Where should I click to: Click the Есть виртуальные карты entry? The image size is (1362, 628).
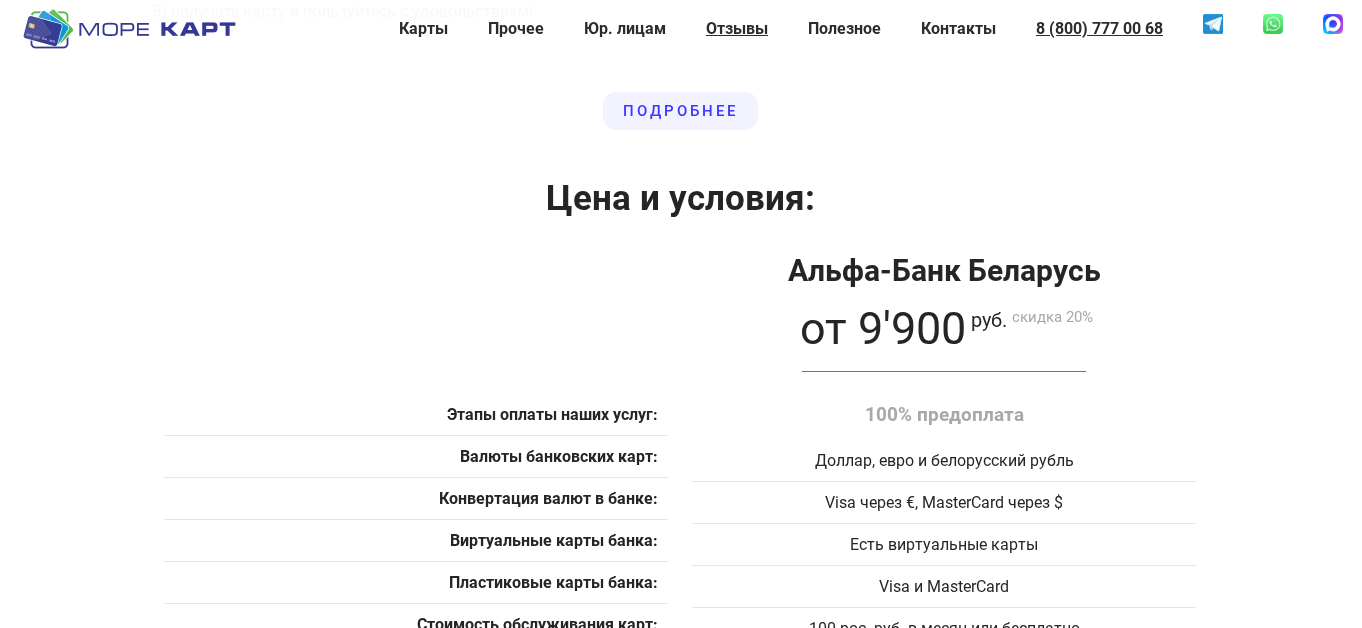[943, 544]
